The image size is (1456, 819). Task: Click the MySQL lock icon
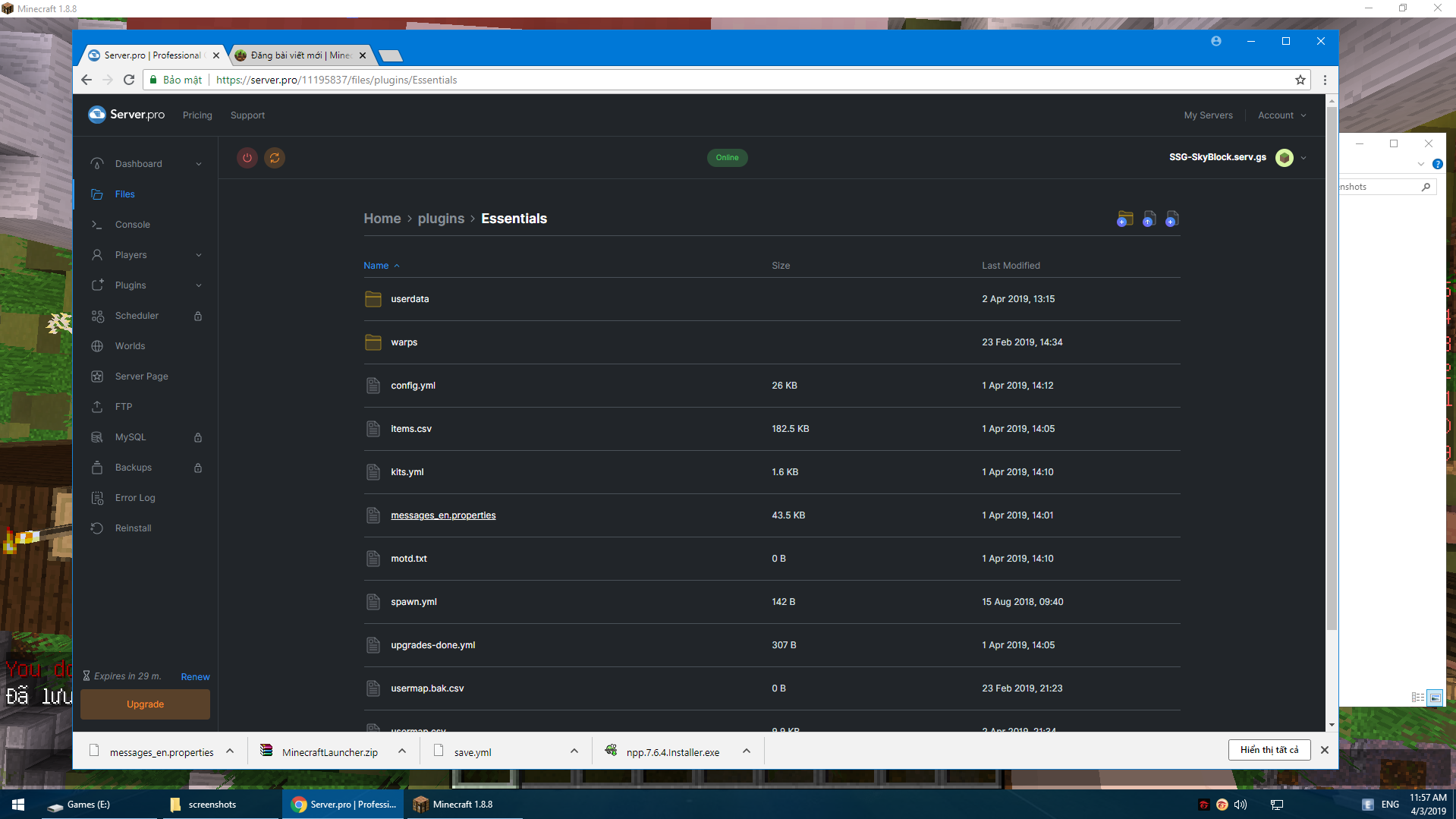(198, 437)
